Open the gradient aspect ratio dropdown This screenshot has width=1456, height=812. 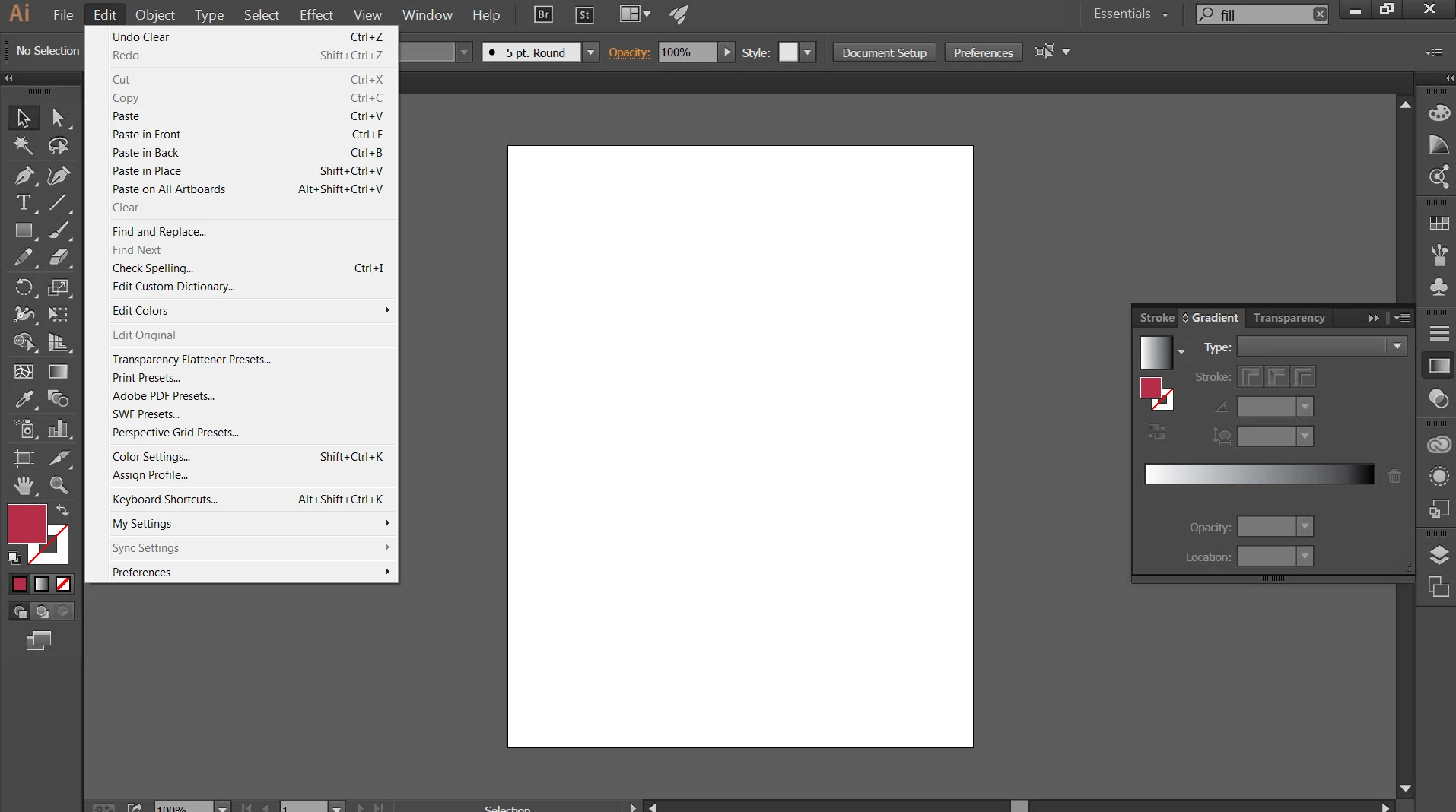pyautogui.click(x=1305, y=436)
